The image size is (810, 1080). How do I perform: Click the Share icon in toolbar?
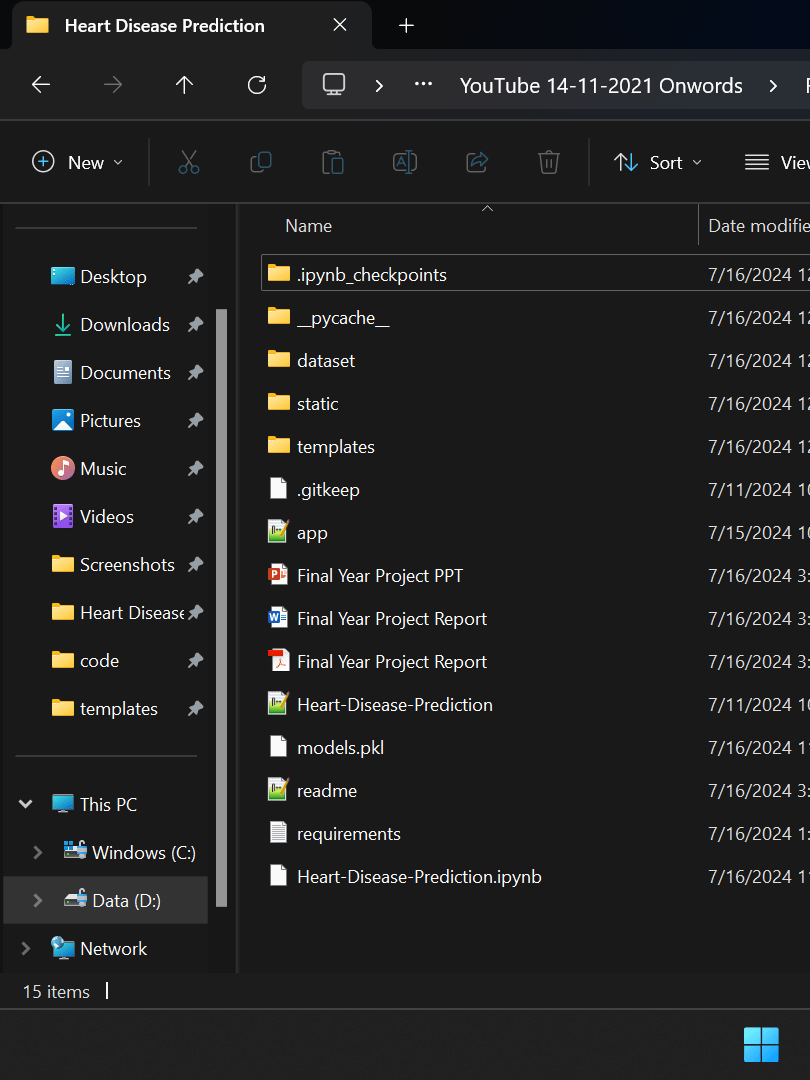[477, 163]
